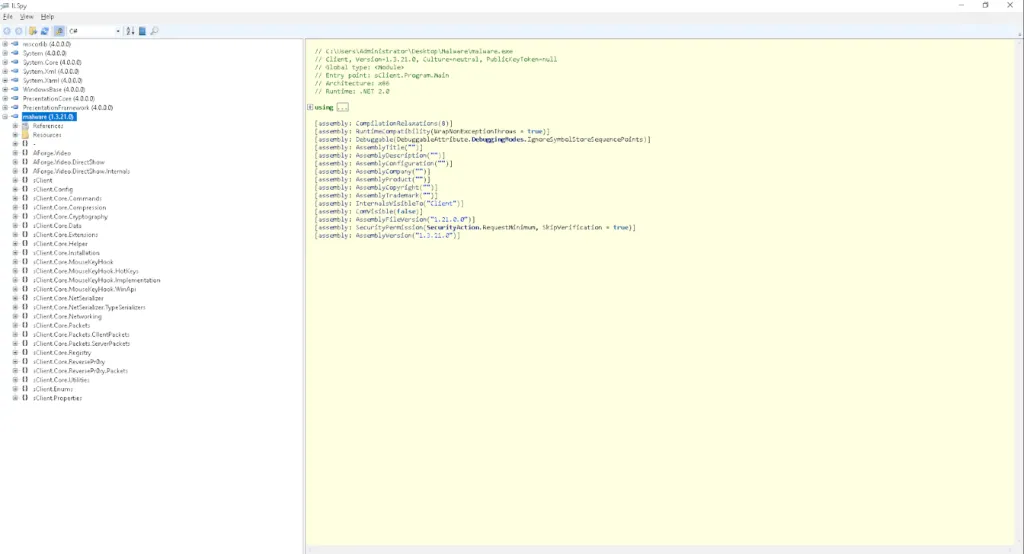Click namespace icon beside xClient.Core.Helper
Screen dimensions: 1024x554
point(25,244)
